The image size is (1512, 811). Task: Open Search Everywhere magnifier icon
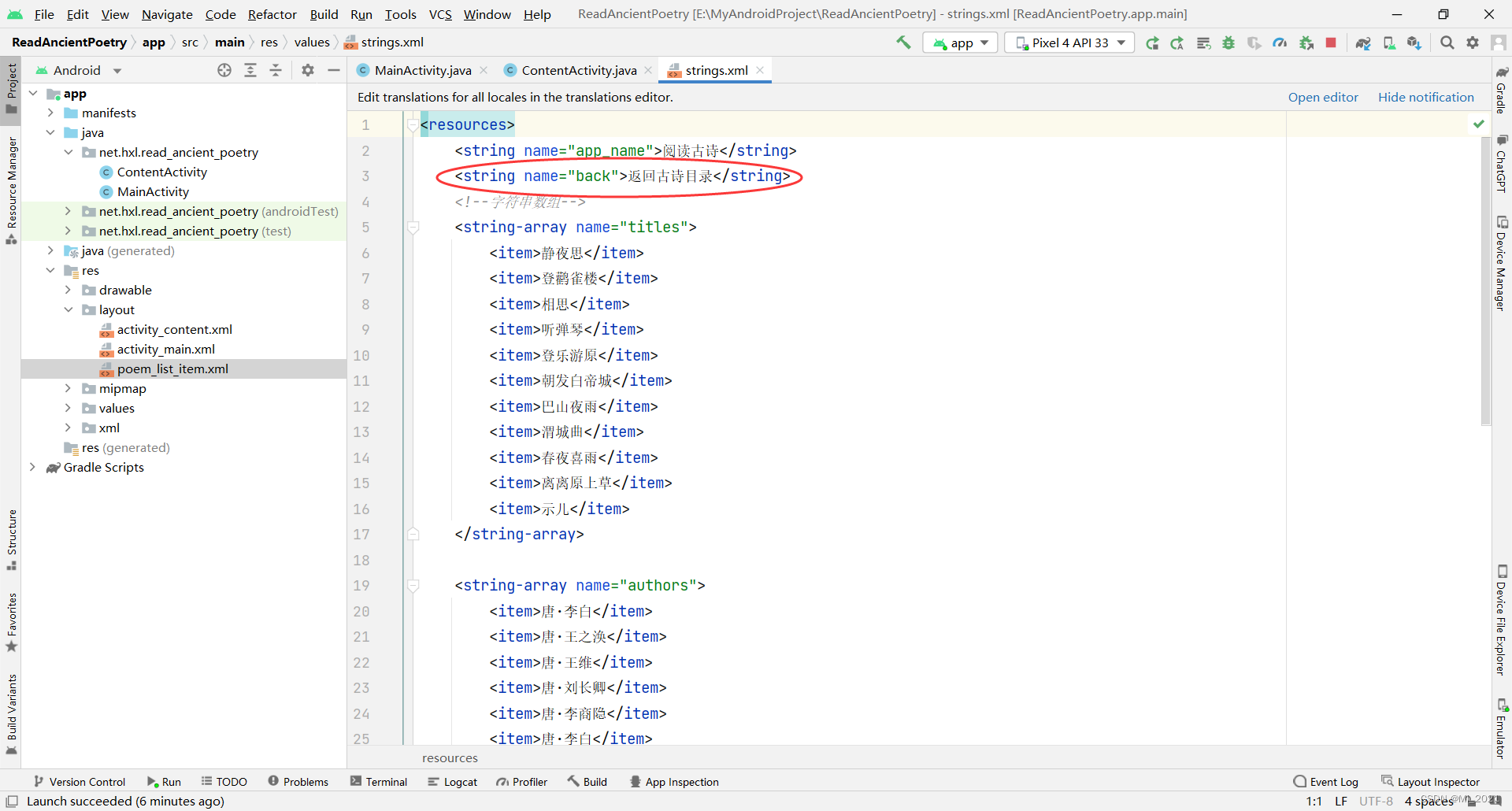point(1447,43)
